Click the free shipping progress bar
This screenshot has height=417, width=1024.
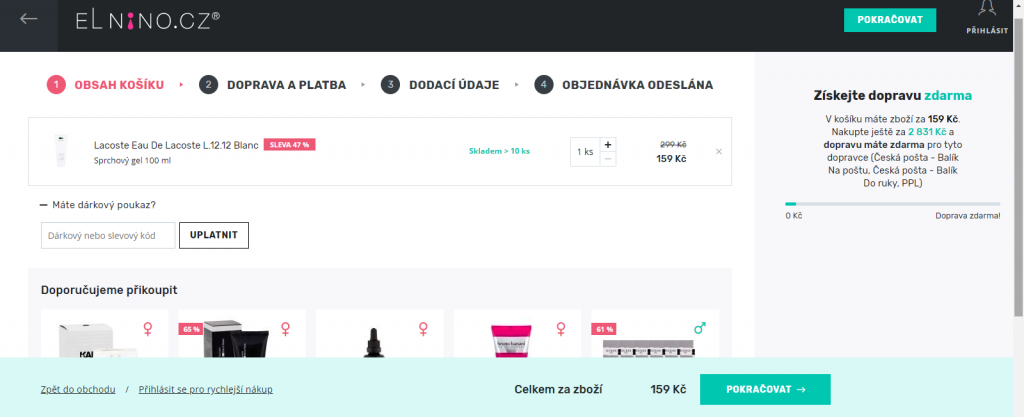[892, 204]
